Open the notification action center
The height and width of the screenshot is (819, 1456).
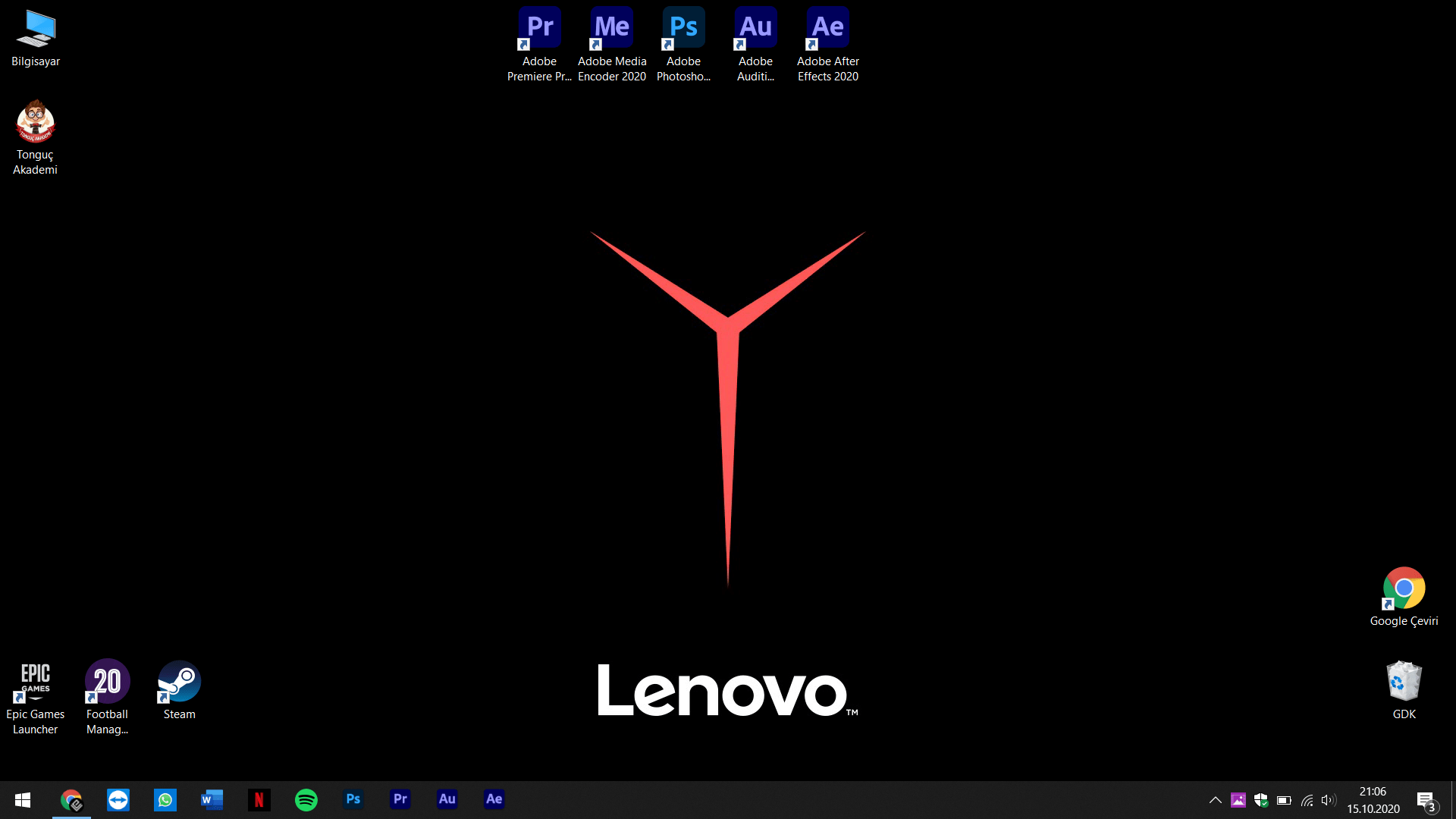[x=1426, y=799]
